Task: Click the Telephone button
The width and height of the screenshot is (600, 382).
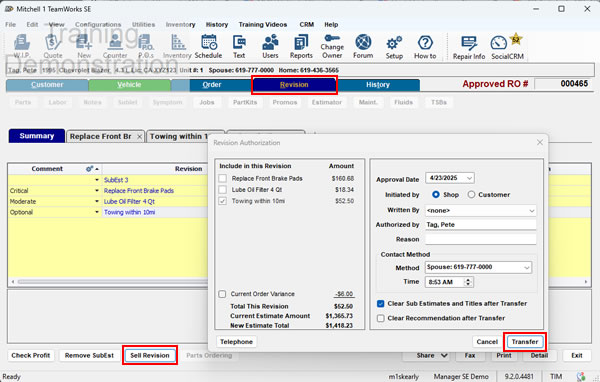Action: pyautogui.click(x=236, y=342)
